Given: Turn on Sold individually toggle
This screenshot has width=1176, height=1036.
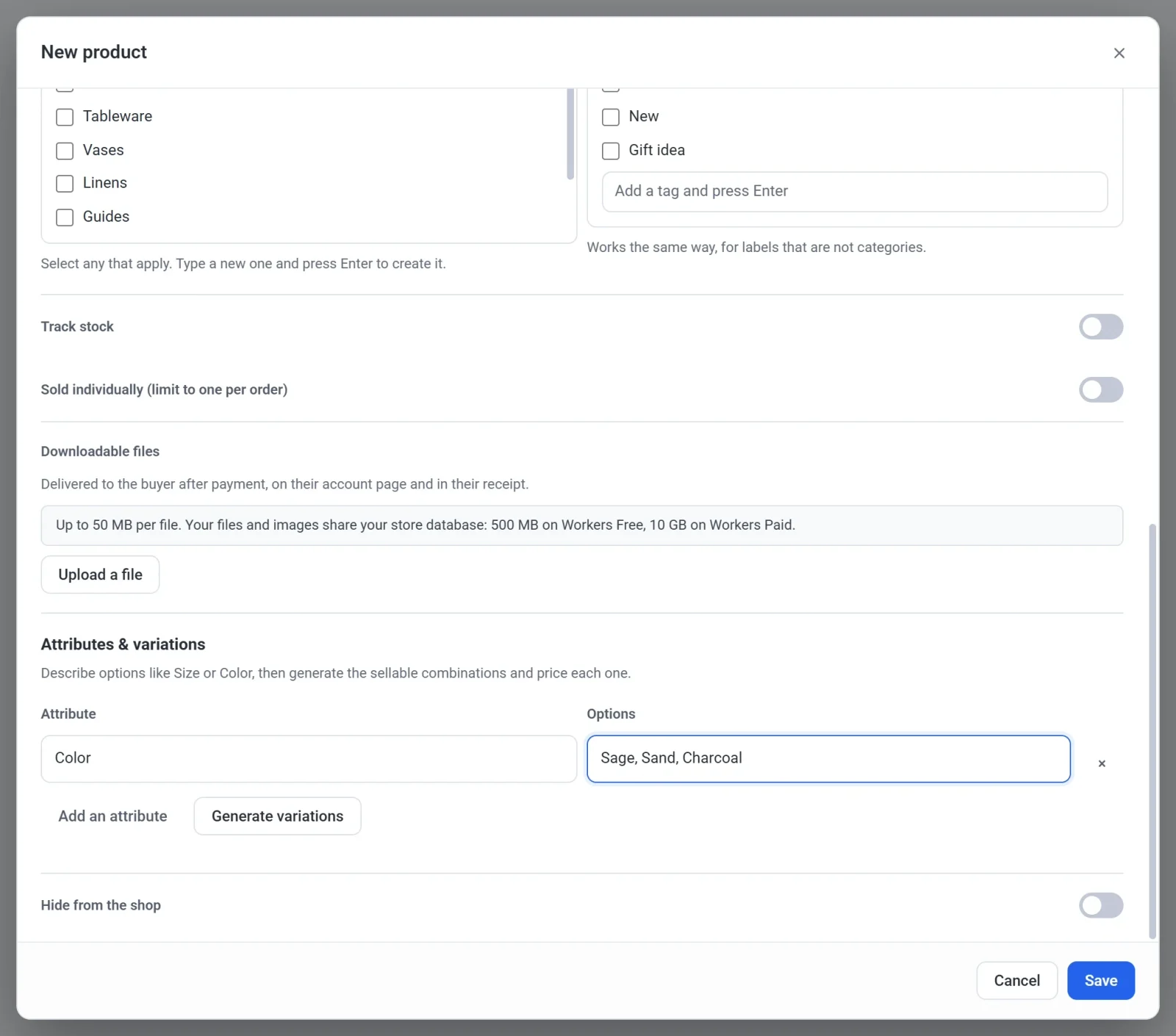Looking at the screenshot, I should tap(1100, 389).
